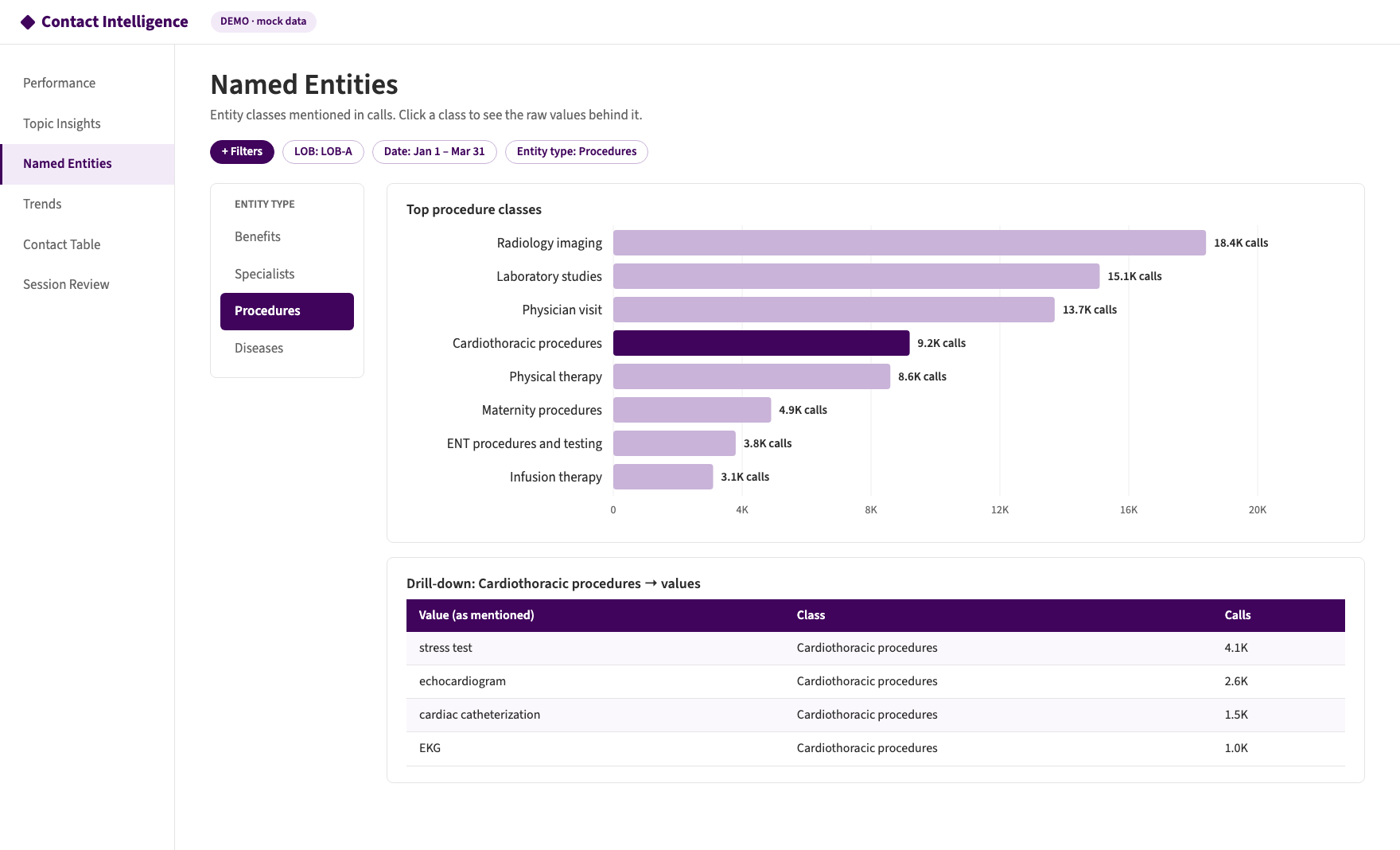Click the '8.6K calls' value label
Viewport: 1400px width, 850px height.
click(922, 377)
